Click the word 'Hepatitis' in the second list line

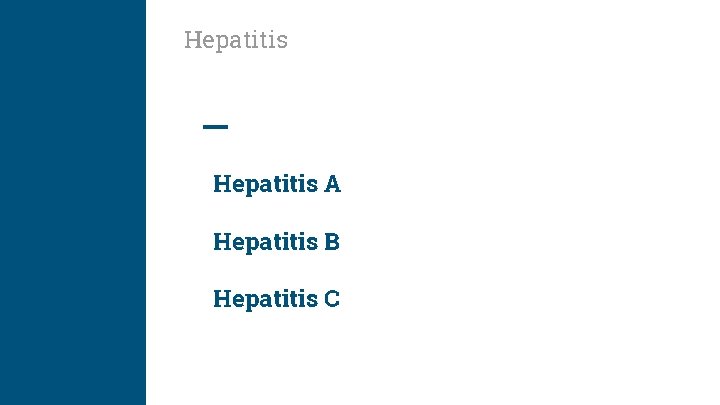click(265, 242)
